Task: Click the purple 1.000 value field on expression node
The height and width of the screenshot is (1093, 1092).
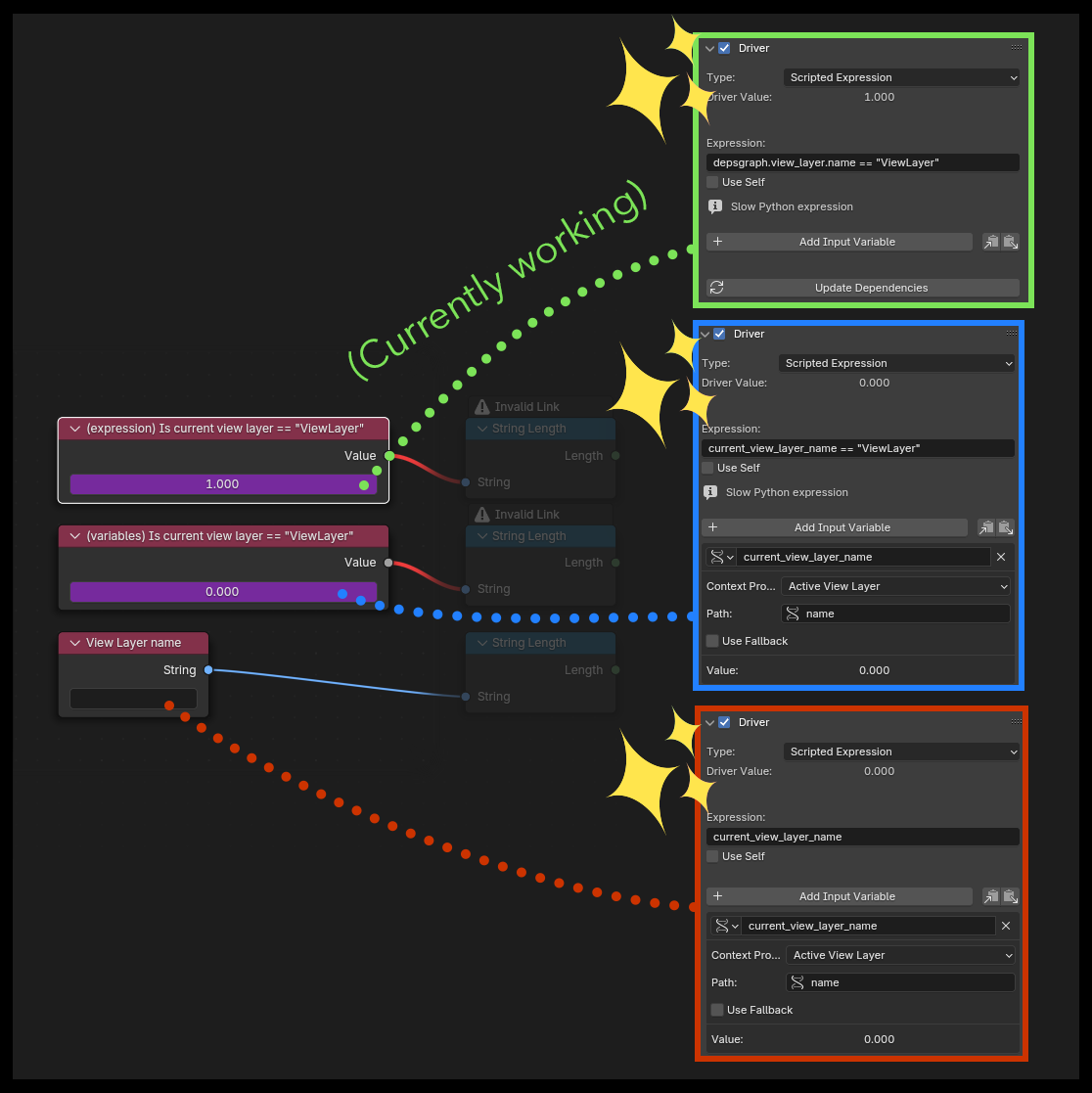Action: (x=223, y=483)
